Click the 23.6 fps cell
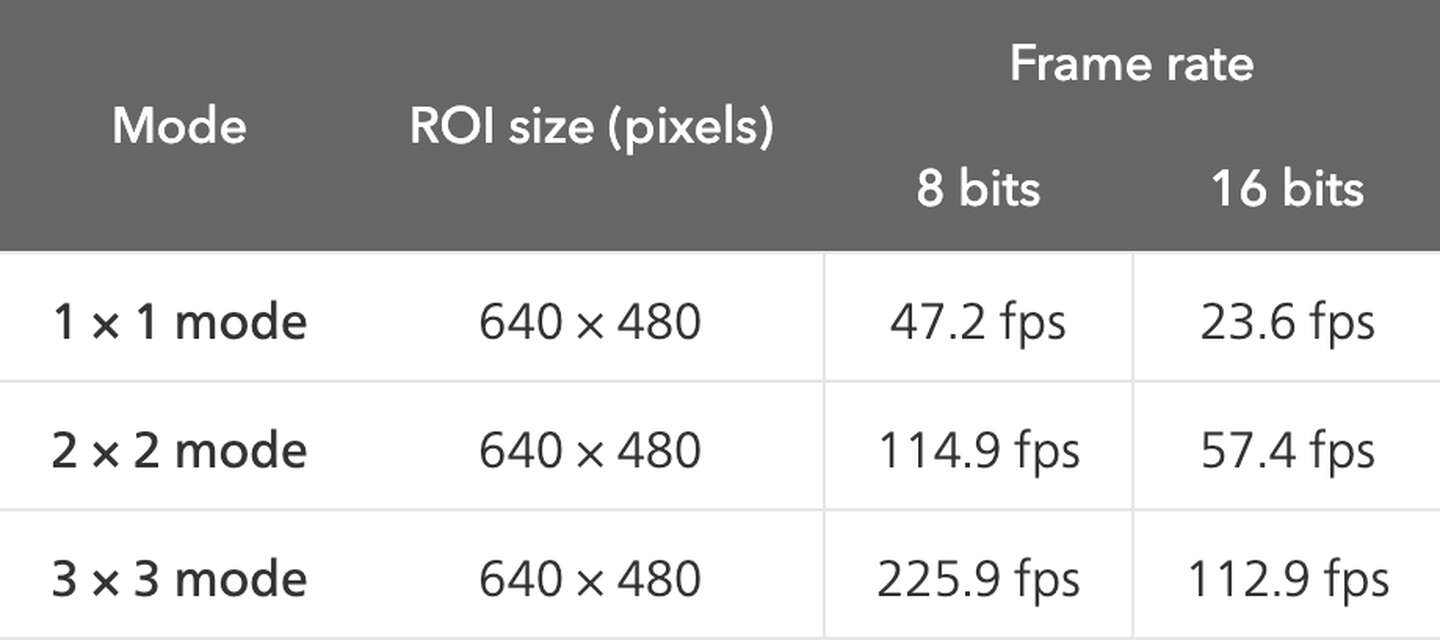 [1287, 323]
